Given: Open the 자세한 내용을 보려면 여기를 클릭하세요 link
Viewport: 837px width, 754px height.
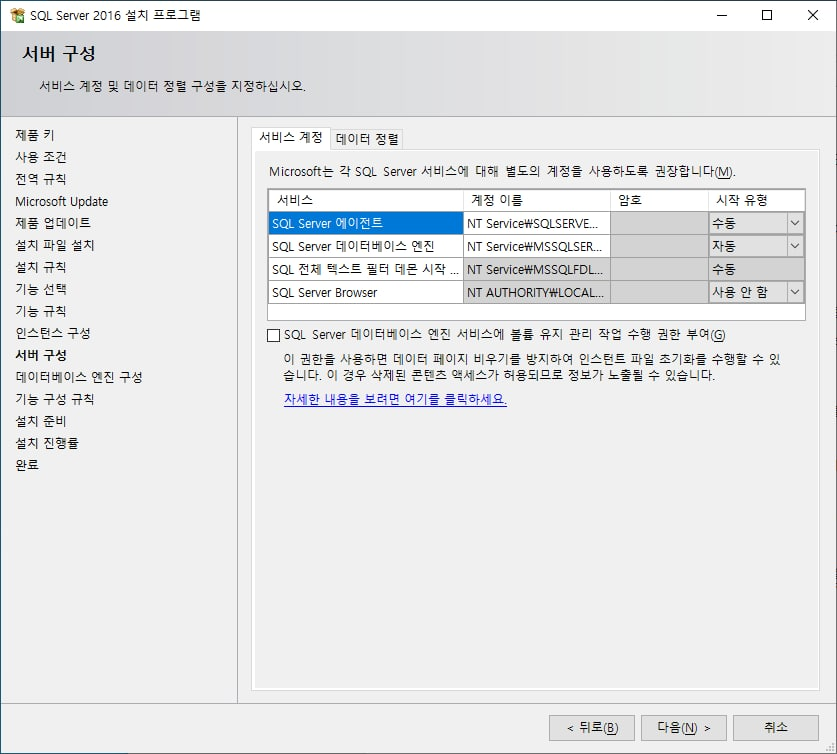Looking at the screenshot, I should tap(395, 399).
